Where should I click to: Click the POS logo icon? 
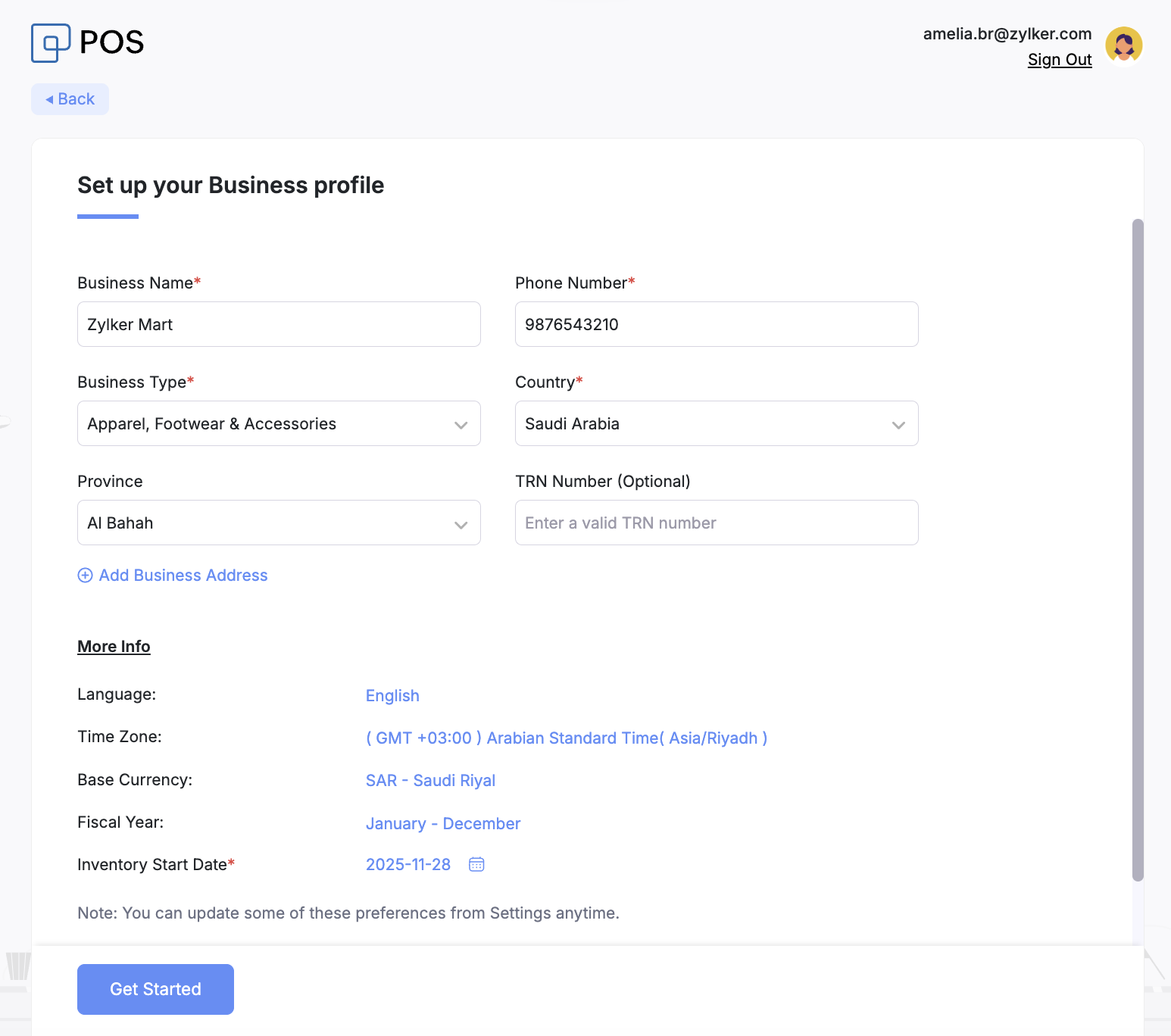(51, 42)
